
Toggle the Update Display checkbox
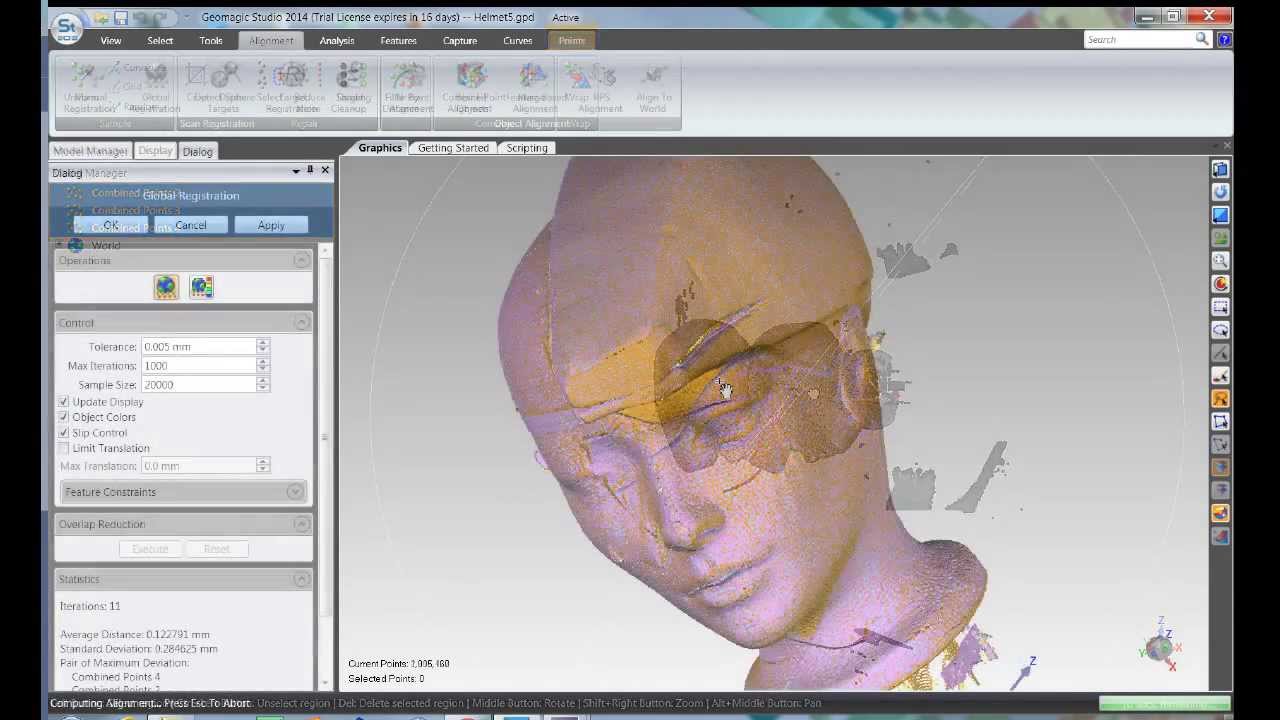pyautogui.click(x=64, y=402)
